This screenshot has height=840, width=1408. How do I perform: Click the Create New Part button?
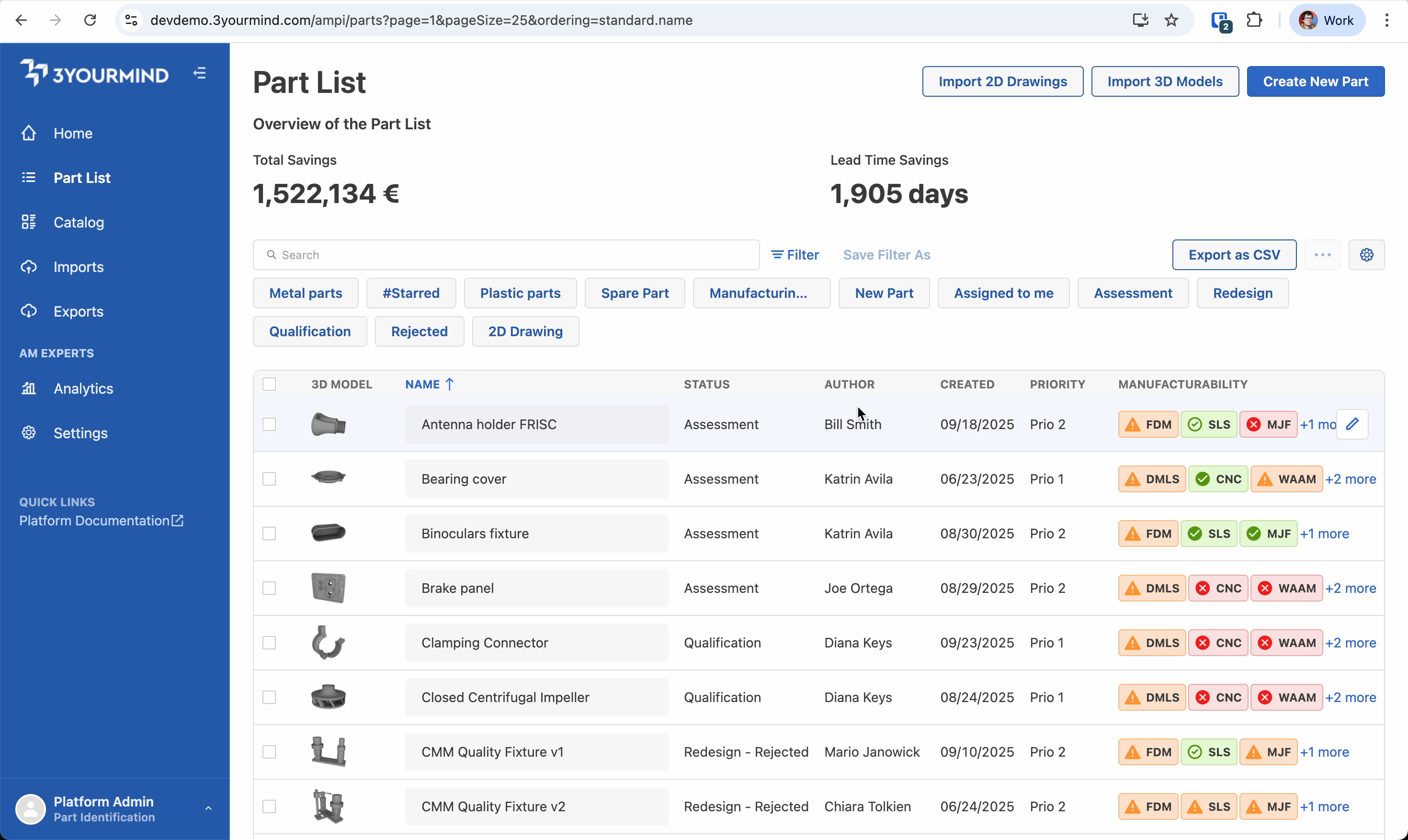(1315, 81)
